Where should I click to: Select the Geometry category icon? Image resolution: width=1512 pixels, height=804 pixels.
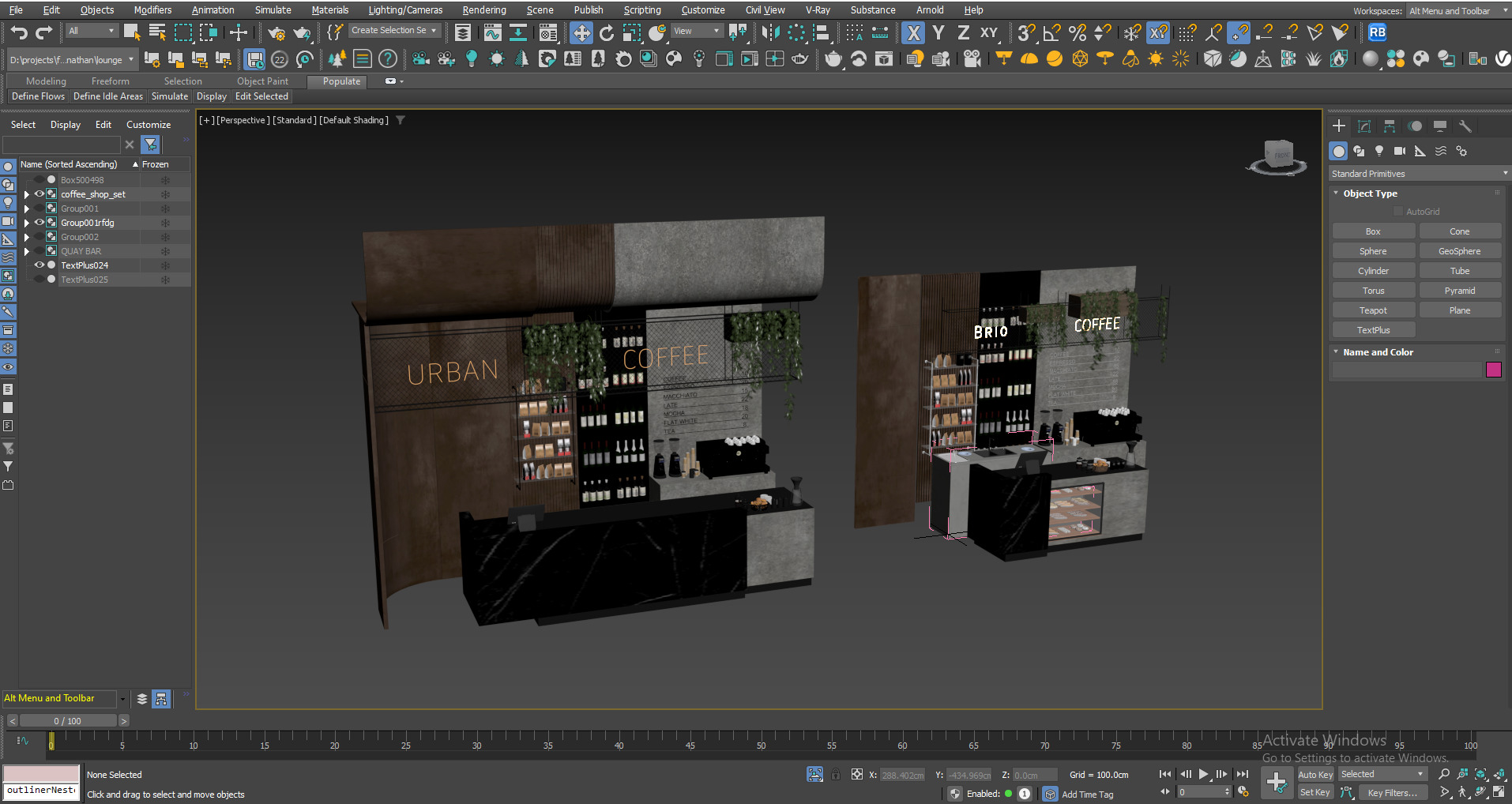tap(1338, 151)
